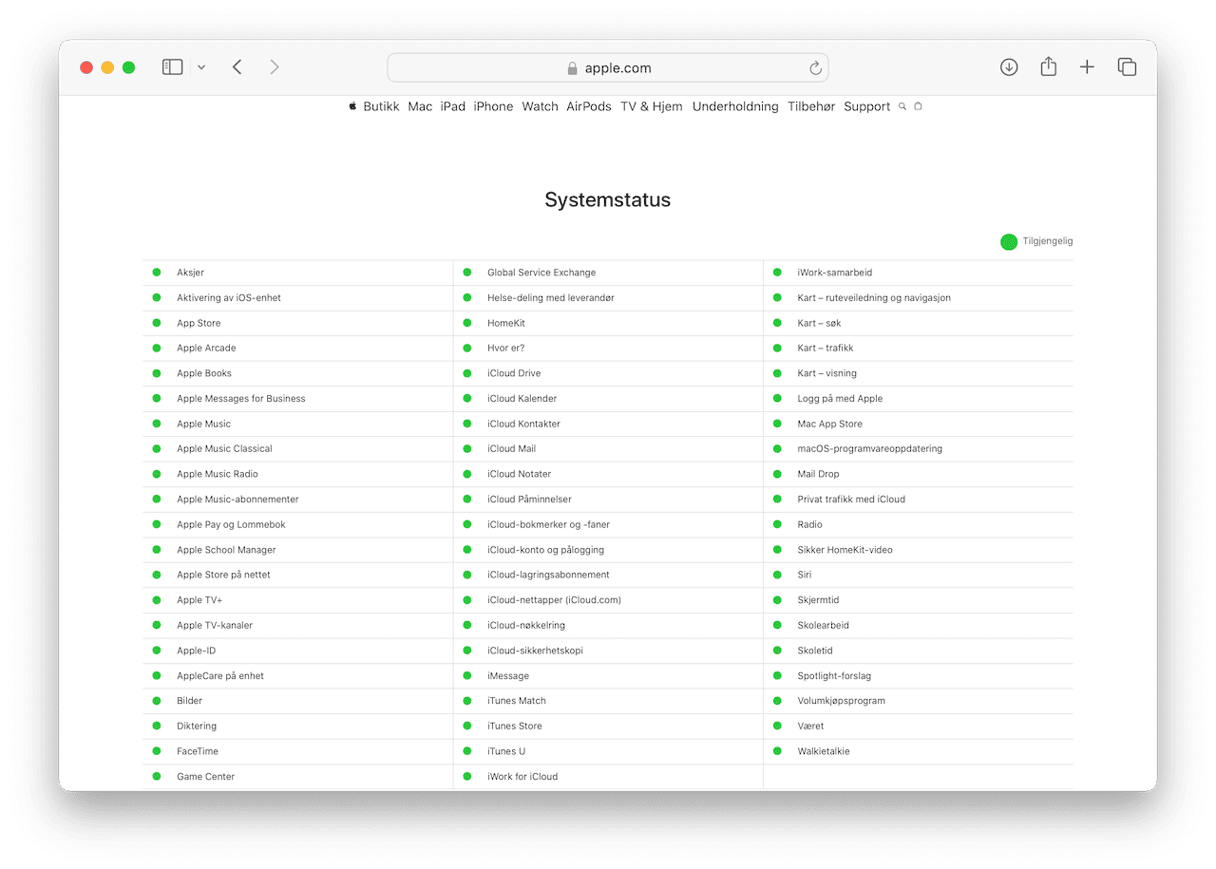Open the shopping bag icon
1216x869 pixels.
click(x=918, y=106)
